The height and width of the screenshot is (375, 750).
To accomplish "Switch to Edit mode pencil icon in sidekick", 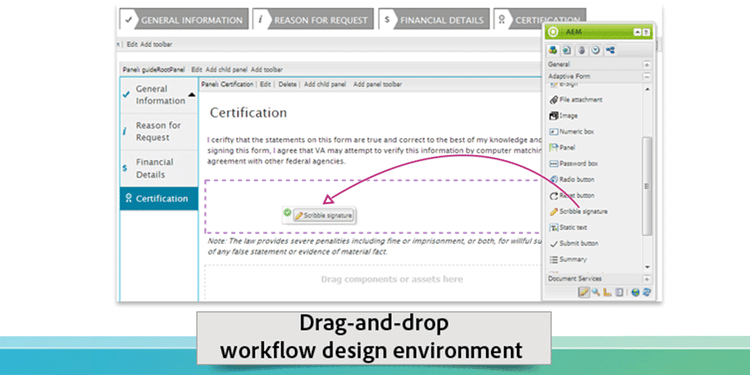I will click(584, 292).
